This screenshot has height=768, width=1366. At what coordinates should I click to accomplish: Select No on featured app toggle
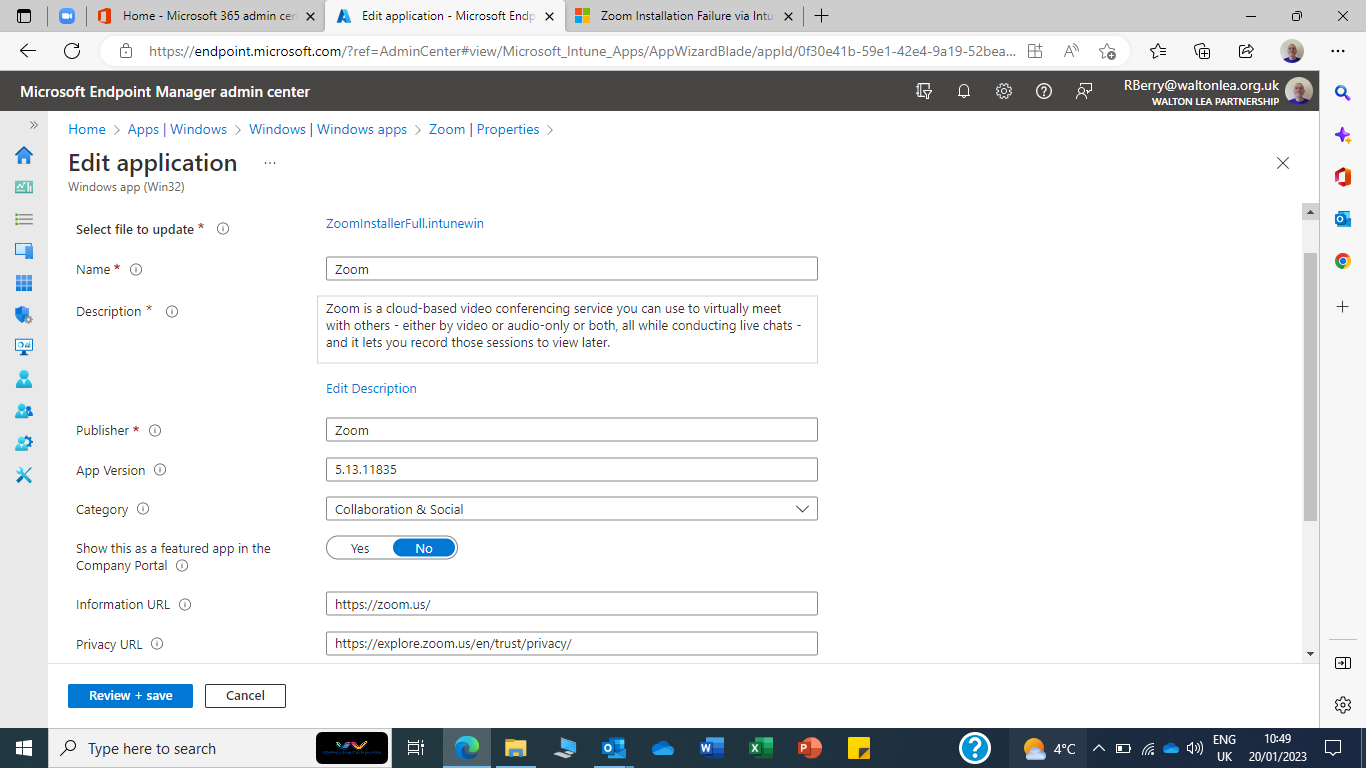click(x=424, y=548)
